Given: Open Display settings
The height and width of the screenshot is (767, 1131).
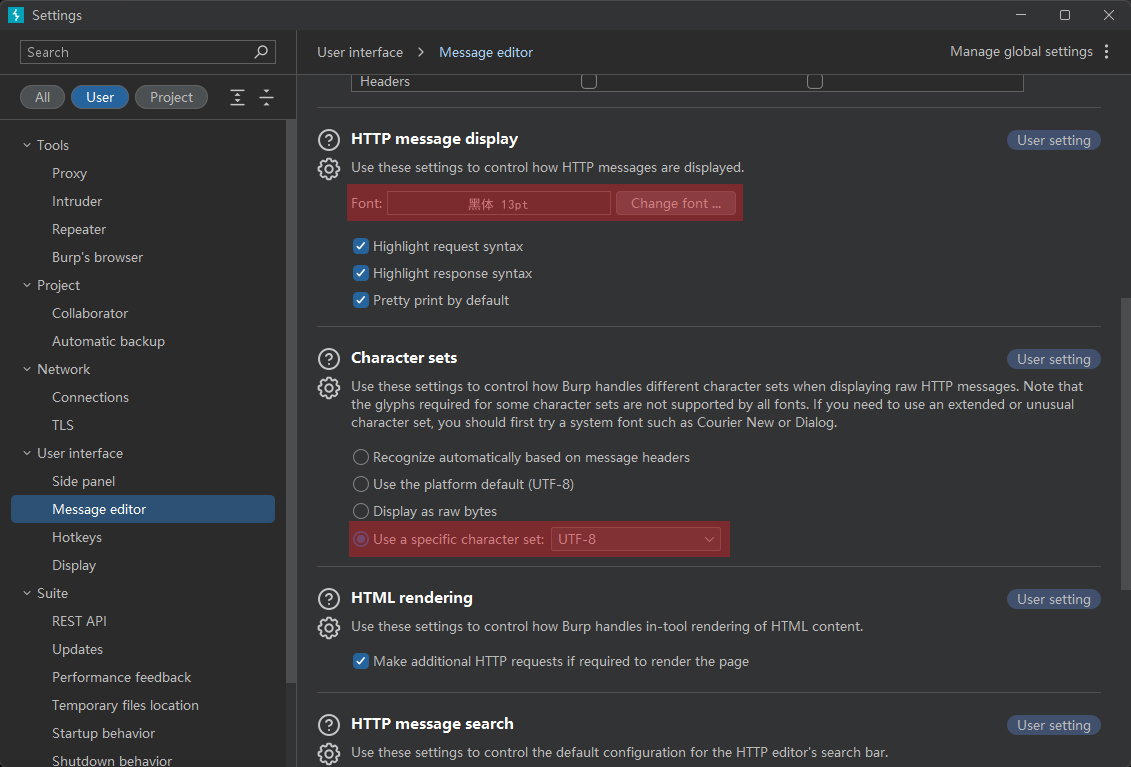Looking at the screenshot, I should pyautogui.click(x=74, y=565).
